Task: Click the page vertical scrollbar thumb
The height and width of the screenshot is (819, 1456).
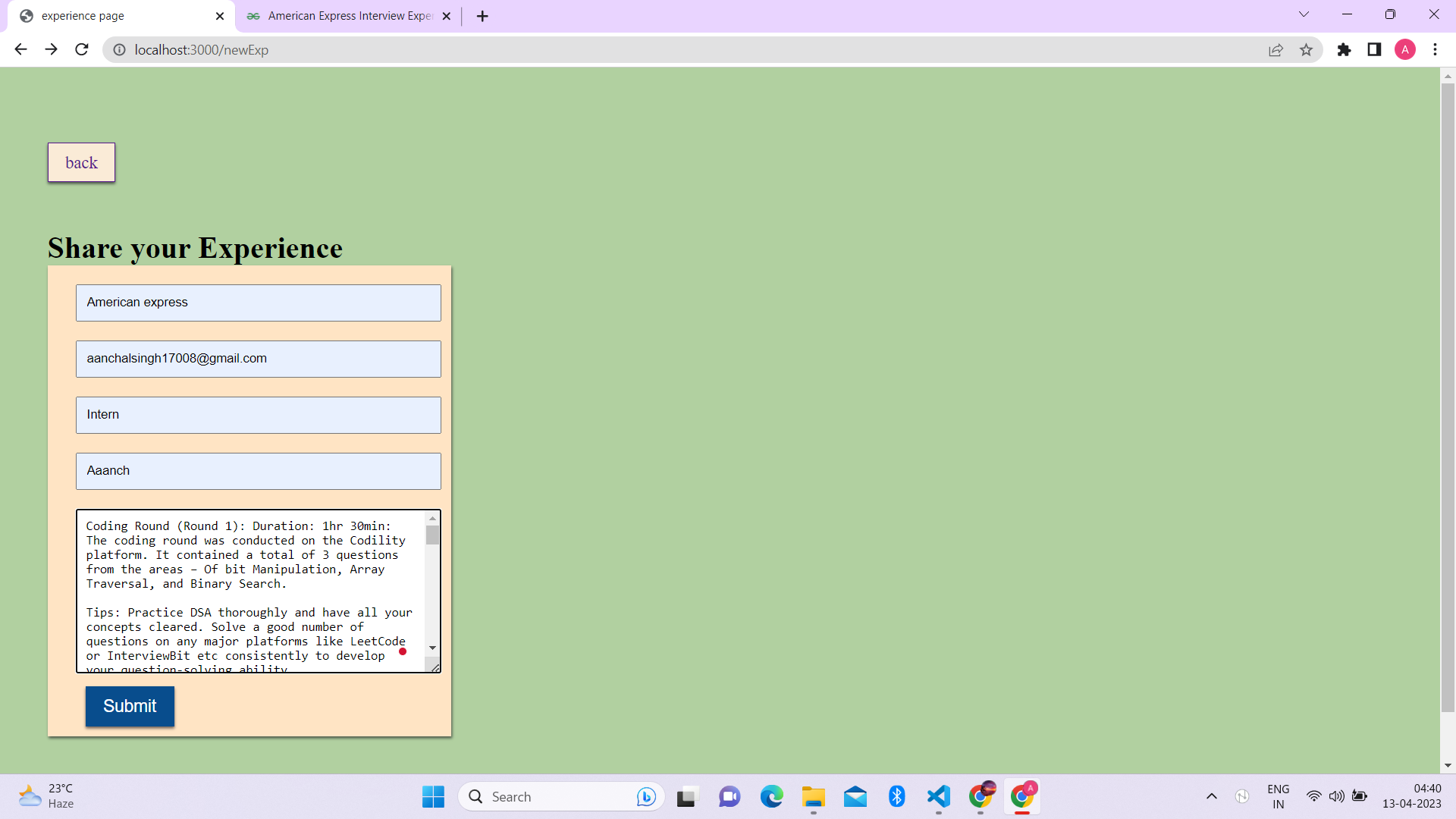Action: 1448,398
